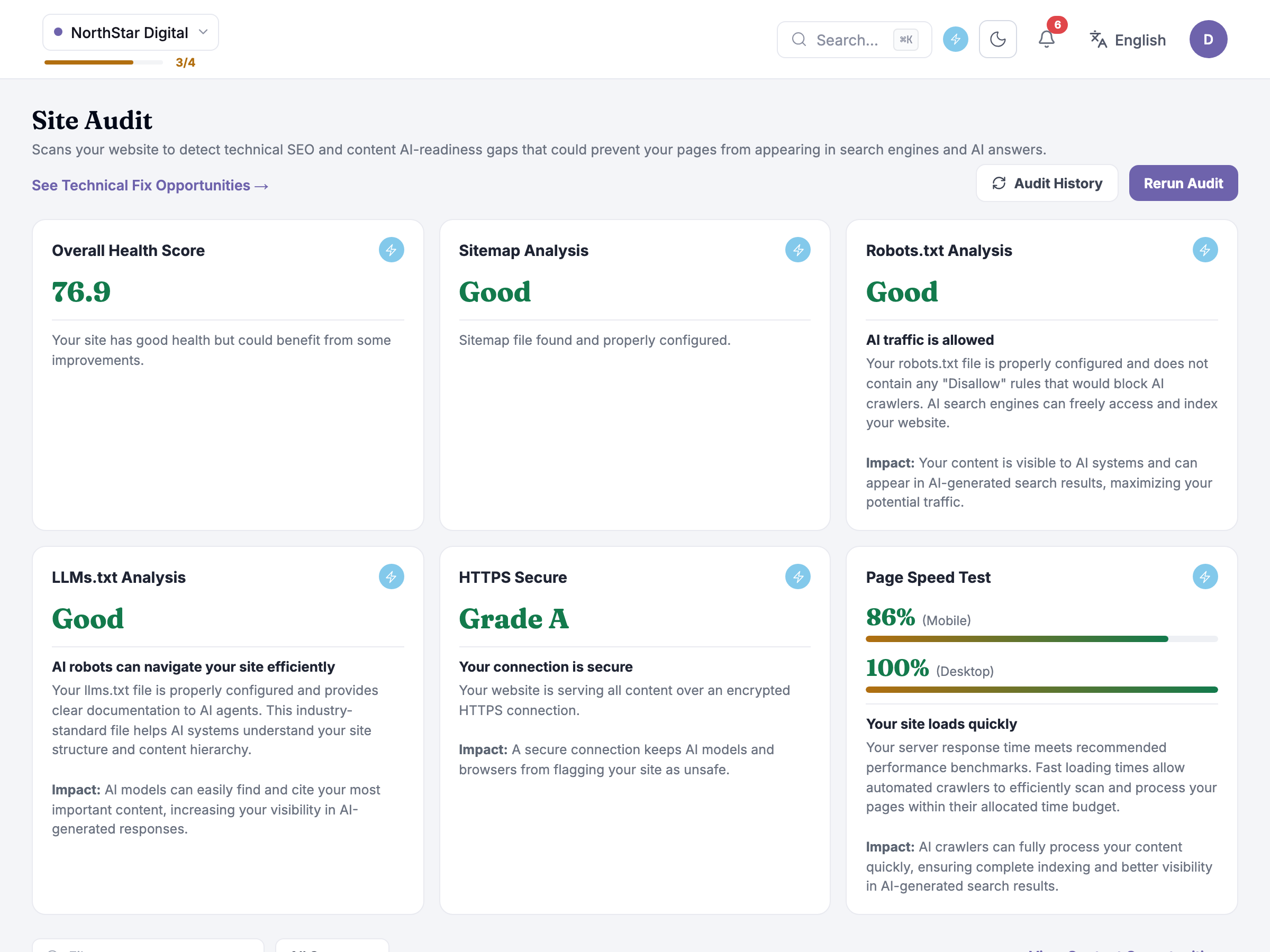Click the Rerun Audit button
Image resolution: width=1270 pixels, height=952 pixels.
point(1183,184)
